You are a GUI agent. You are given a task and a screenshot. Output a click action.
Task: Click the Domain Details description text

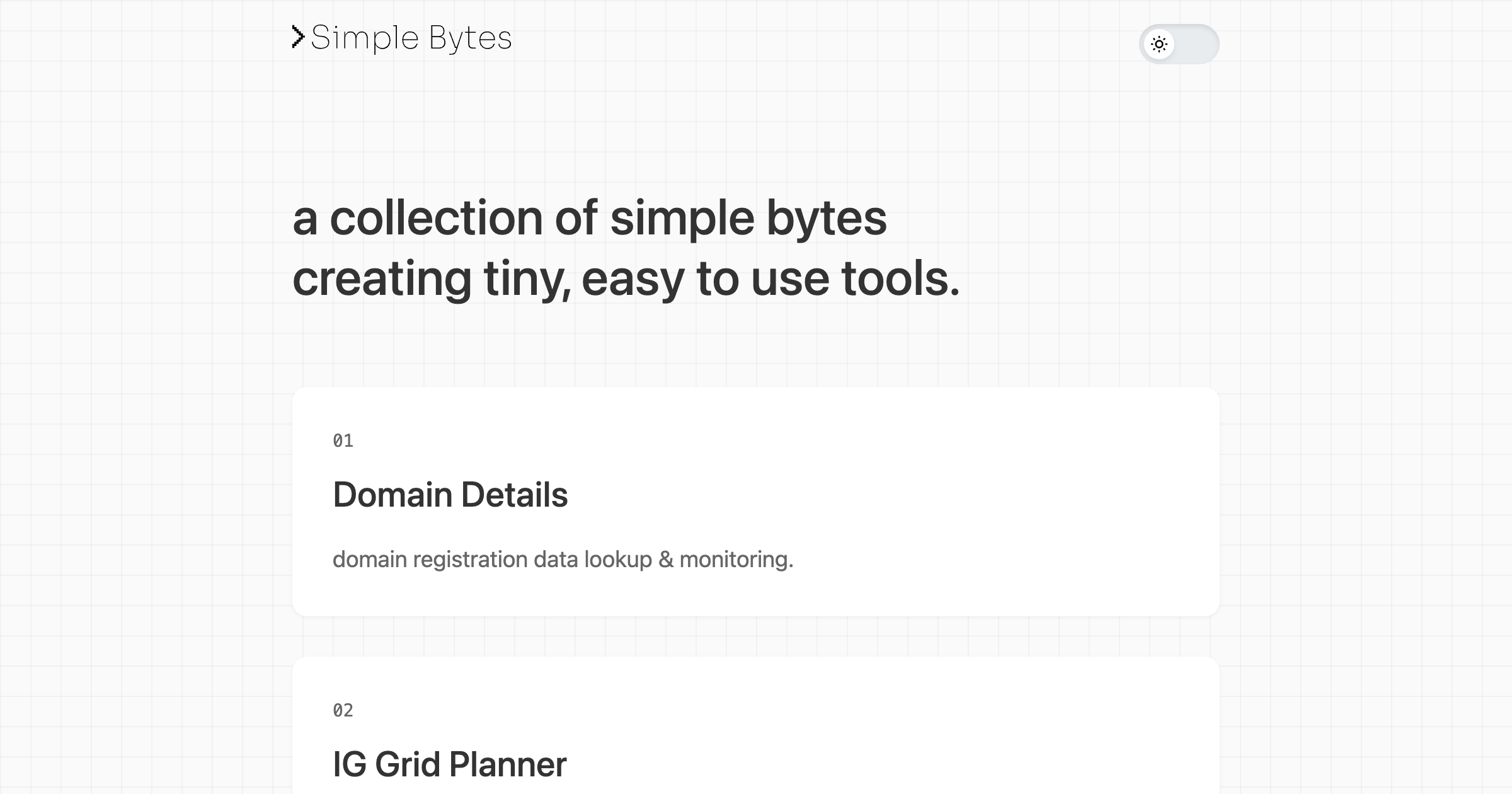click(563, 559)
